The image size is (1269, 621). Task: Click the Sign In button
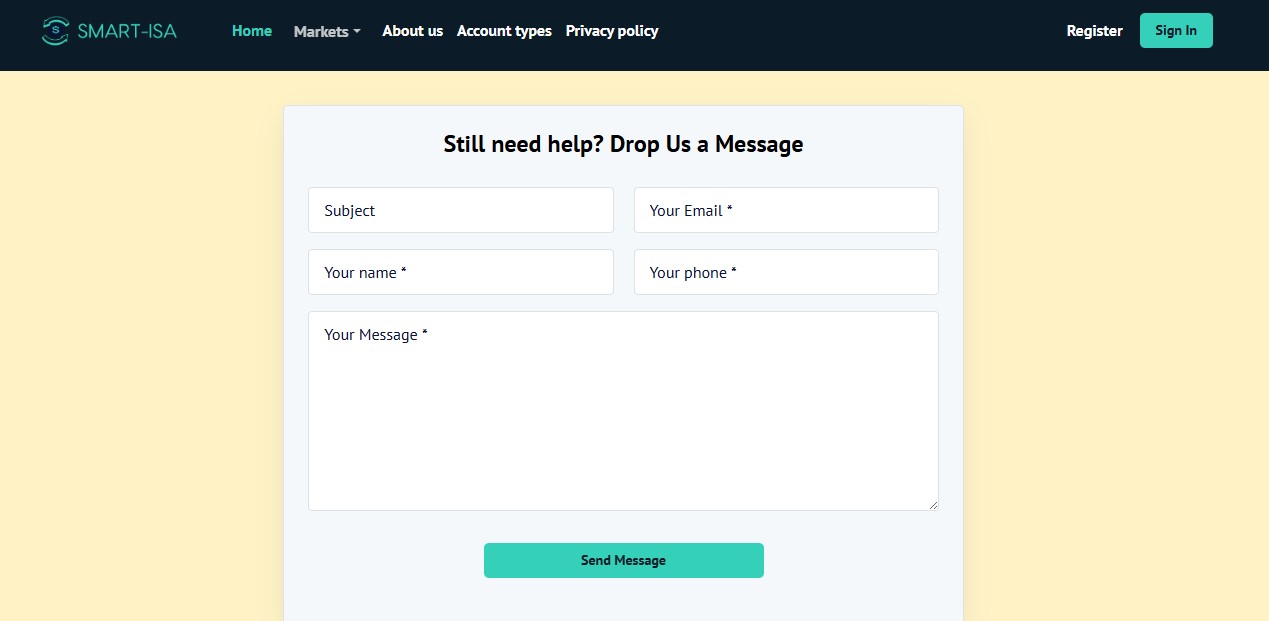click(1176, 30)
